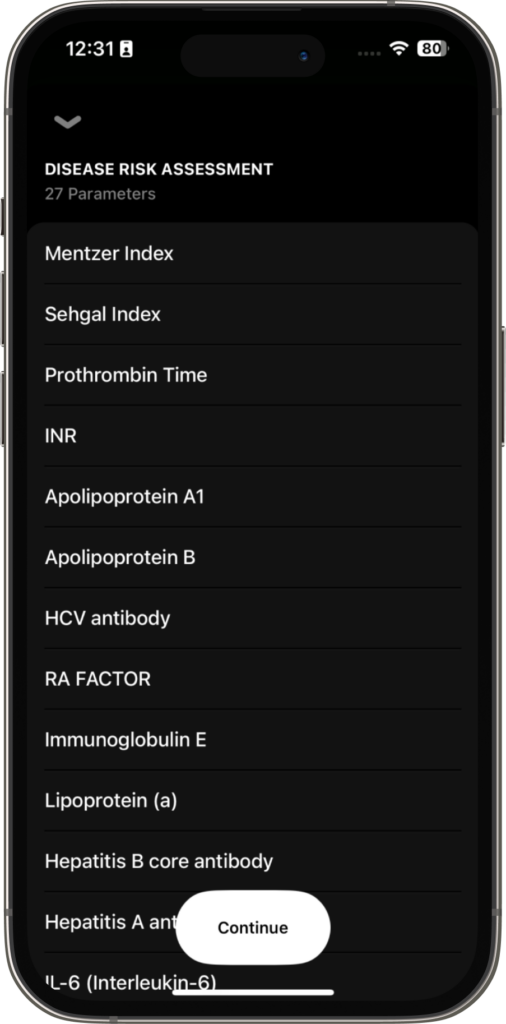Choose the INR list item

coord(253,436)
